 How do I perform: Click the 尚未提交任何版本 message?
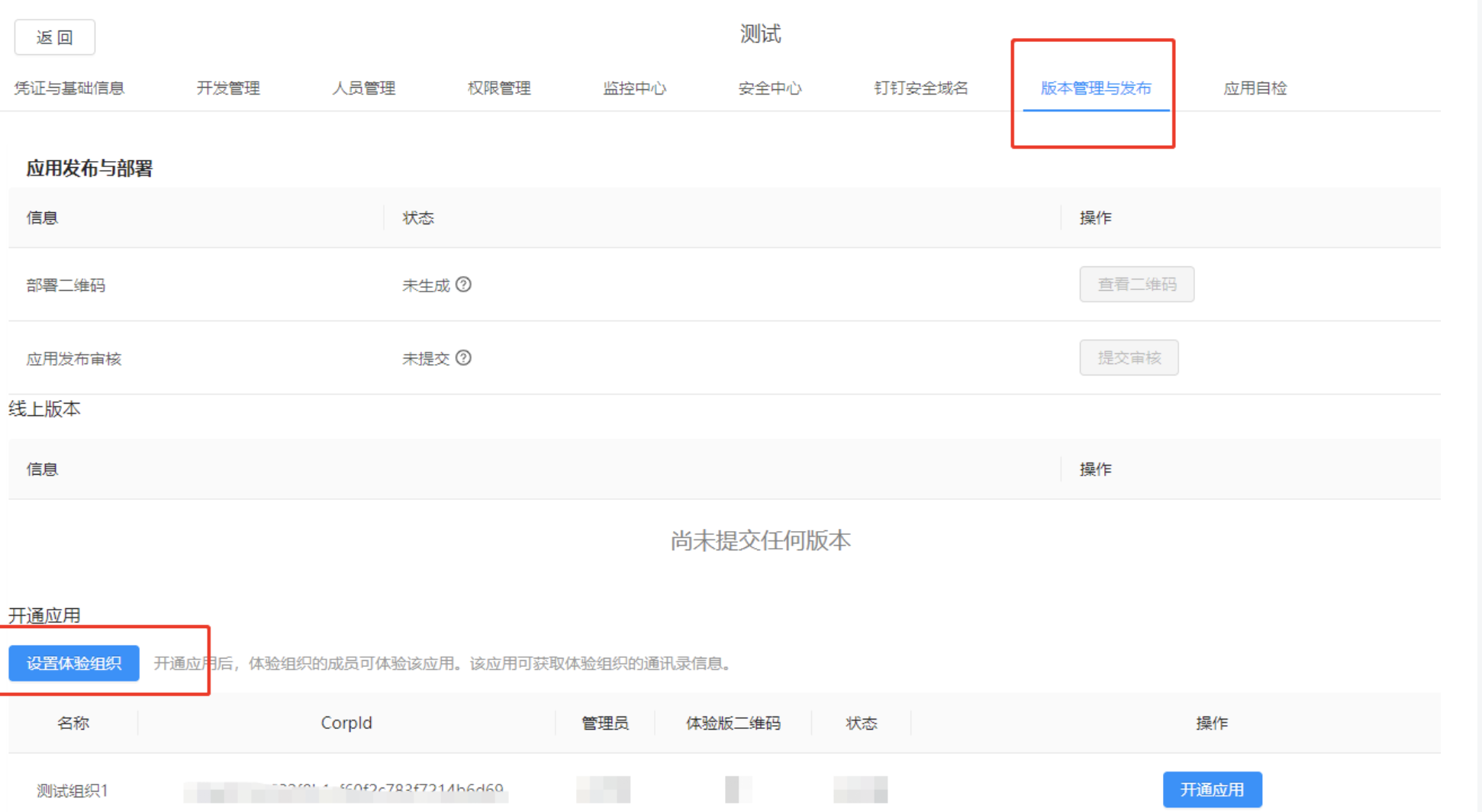coord(760,540)
